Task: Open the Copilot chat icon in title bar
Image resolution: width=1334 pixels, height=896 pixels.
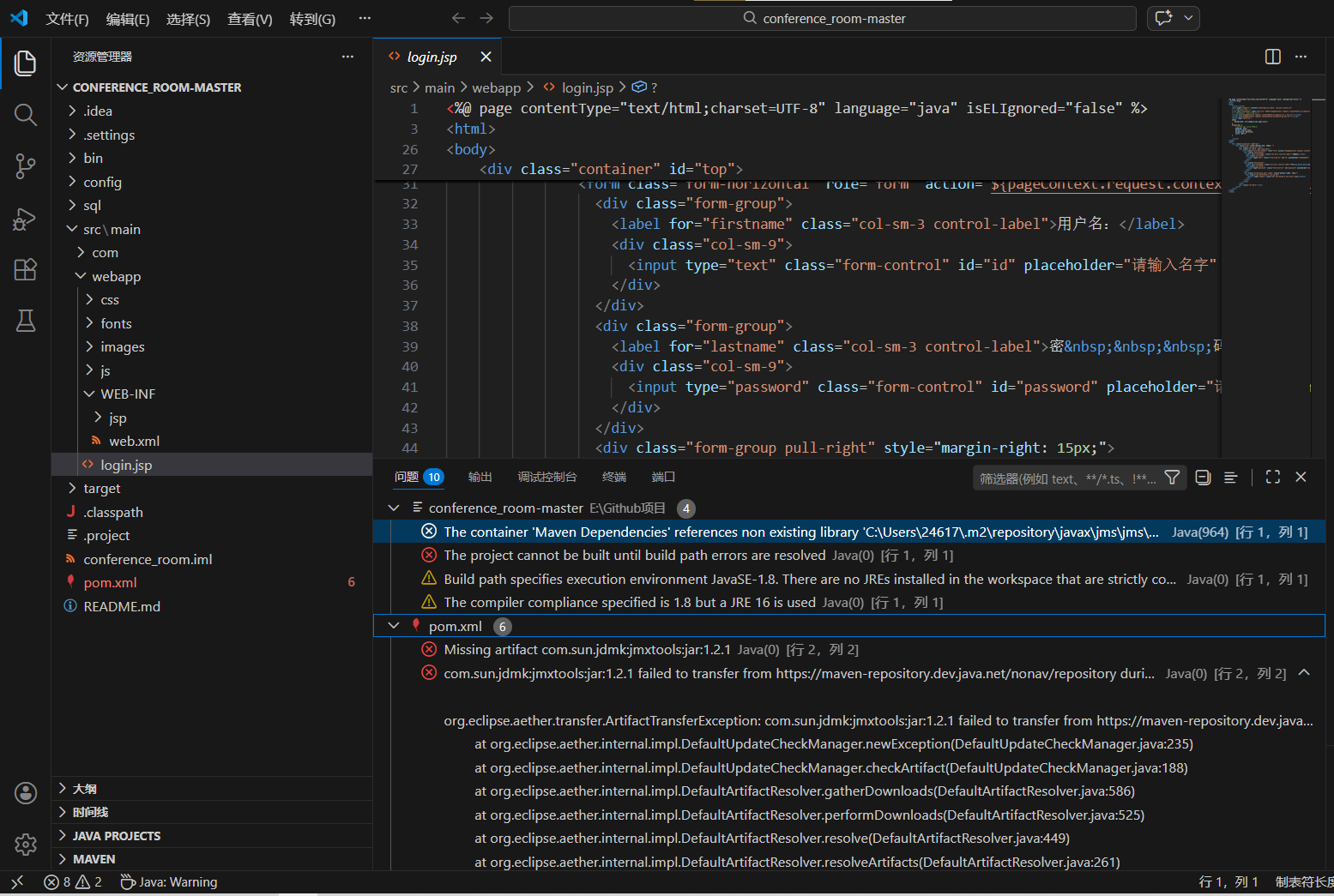Action: coord(1163,18)
